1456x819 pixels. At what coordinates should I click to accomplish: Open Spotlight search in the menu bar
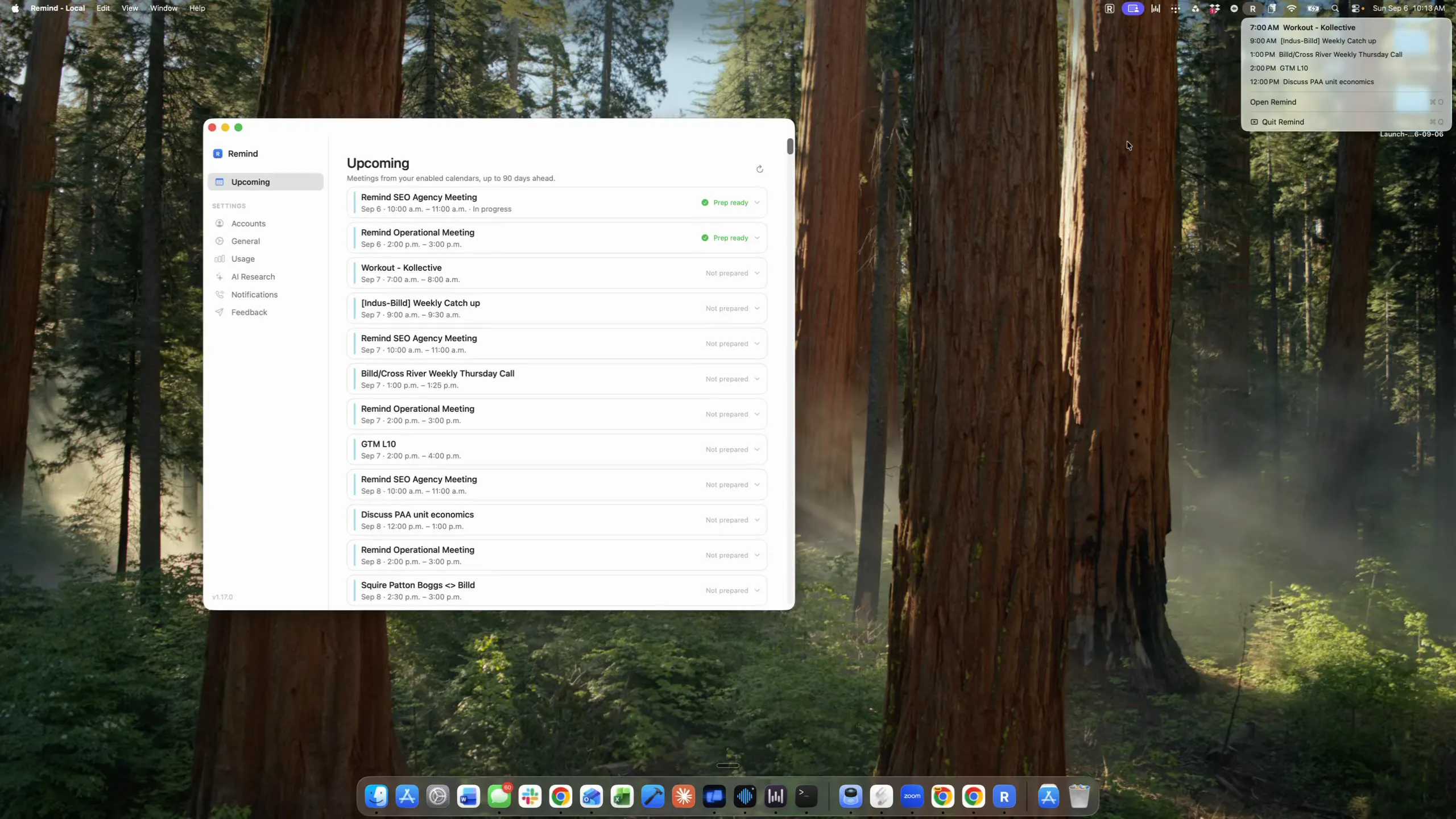(x=1335, y=9)
